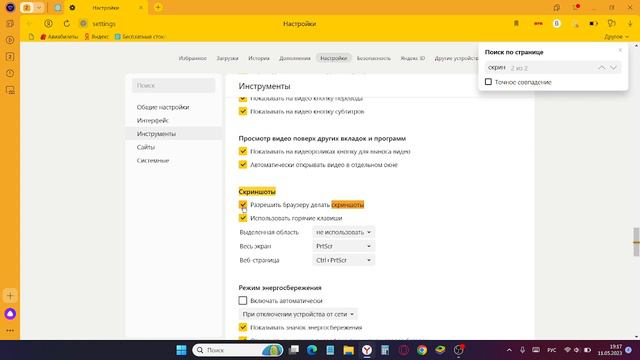Open Microsoft Edge from the taskbar
The image size is (640, 360).
[312, 350]
